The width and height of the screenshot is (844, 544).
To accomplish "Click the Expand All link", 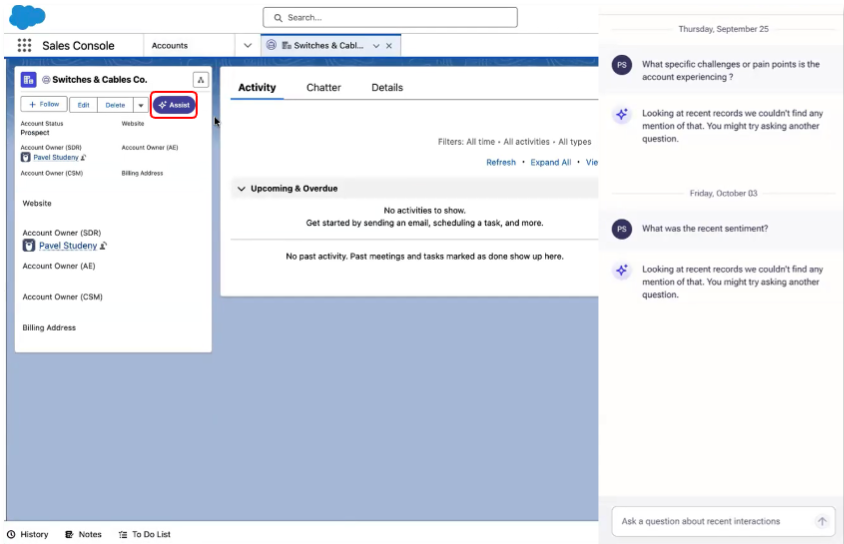I will (x=551, y=163).
